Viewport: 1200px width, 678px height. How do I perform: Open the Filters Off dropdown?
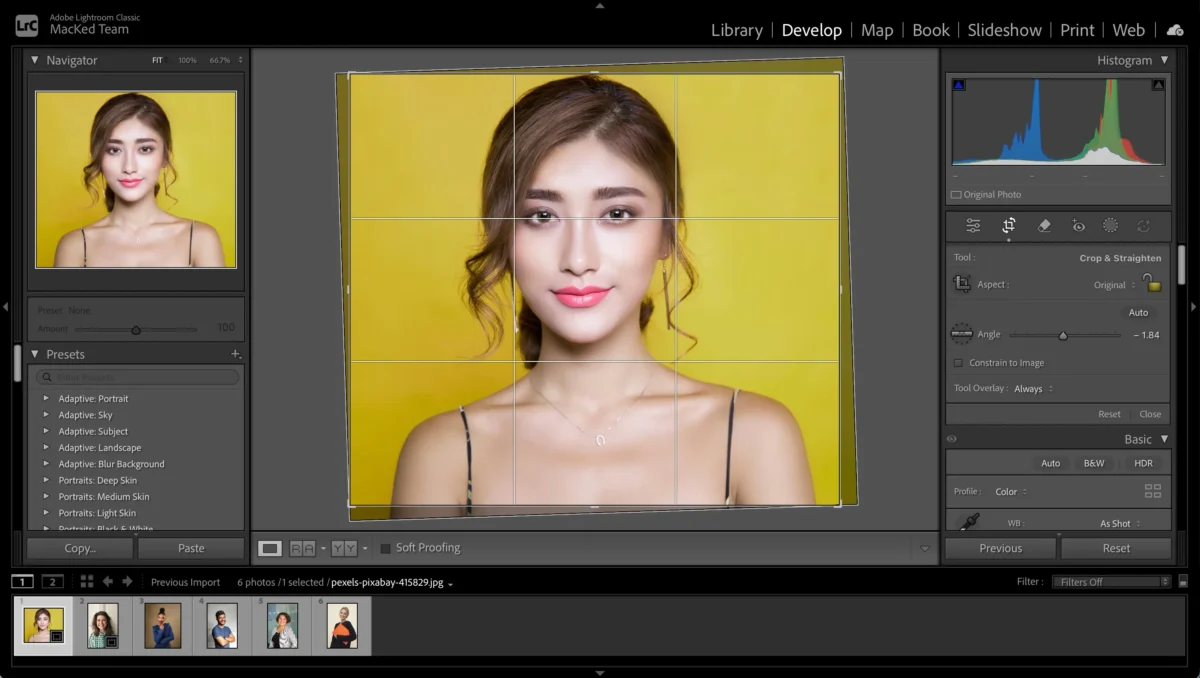tap(1110, 581)
